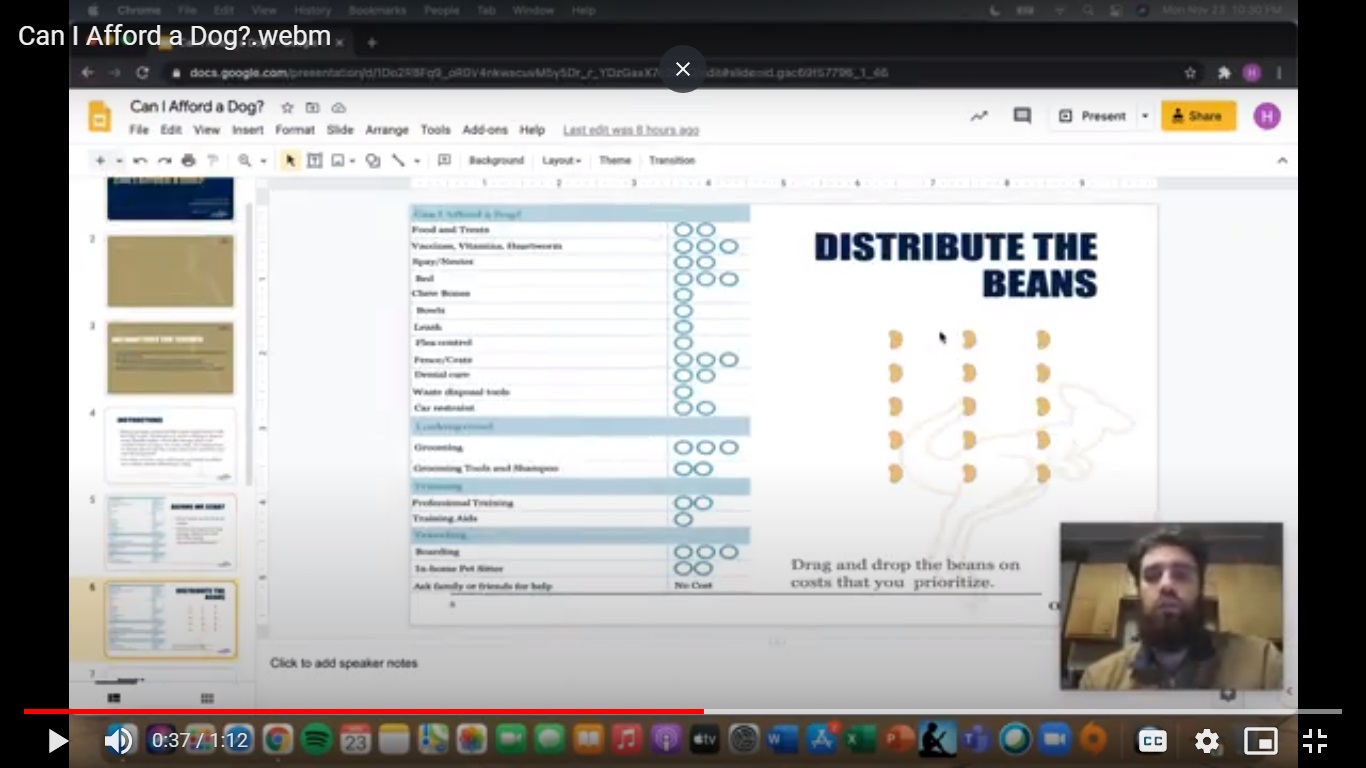This screenshot has height=768, width=1366.
Task: Click the Theme button
Action: click(x=615, y=160)
